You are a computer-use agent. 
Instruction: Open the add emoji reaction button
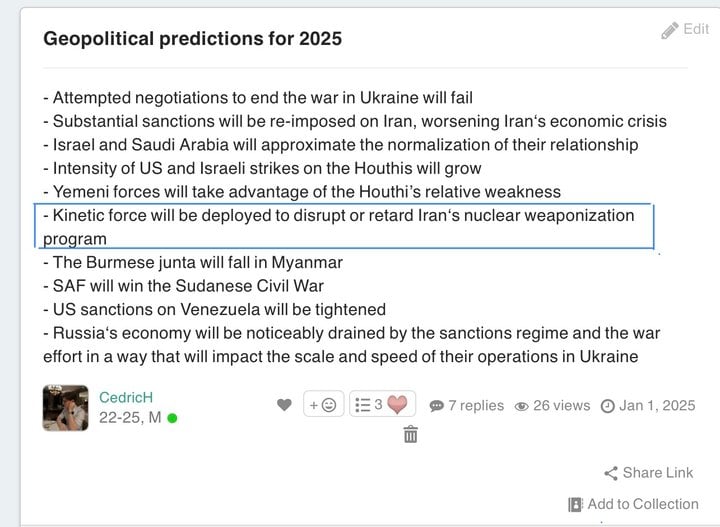click(323, 404)
